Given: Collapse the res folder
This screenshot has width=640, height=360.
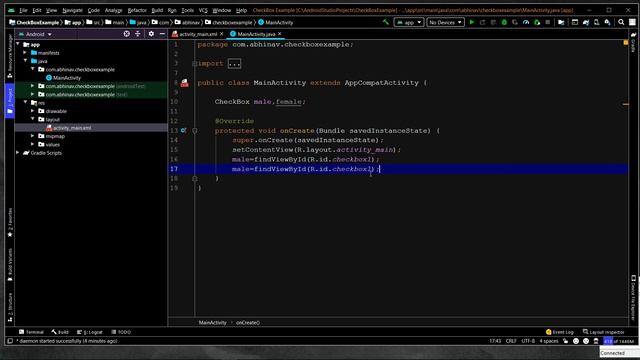Looking at the screenshot, I should point(25,102).
